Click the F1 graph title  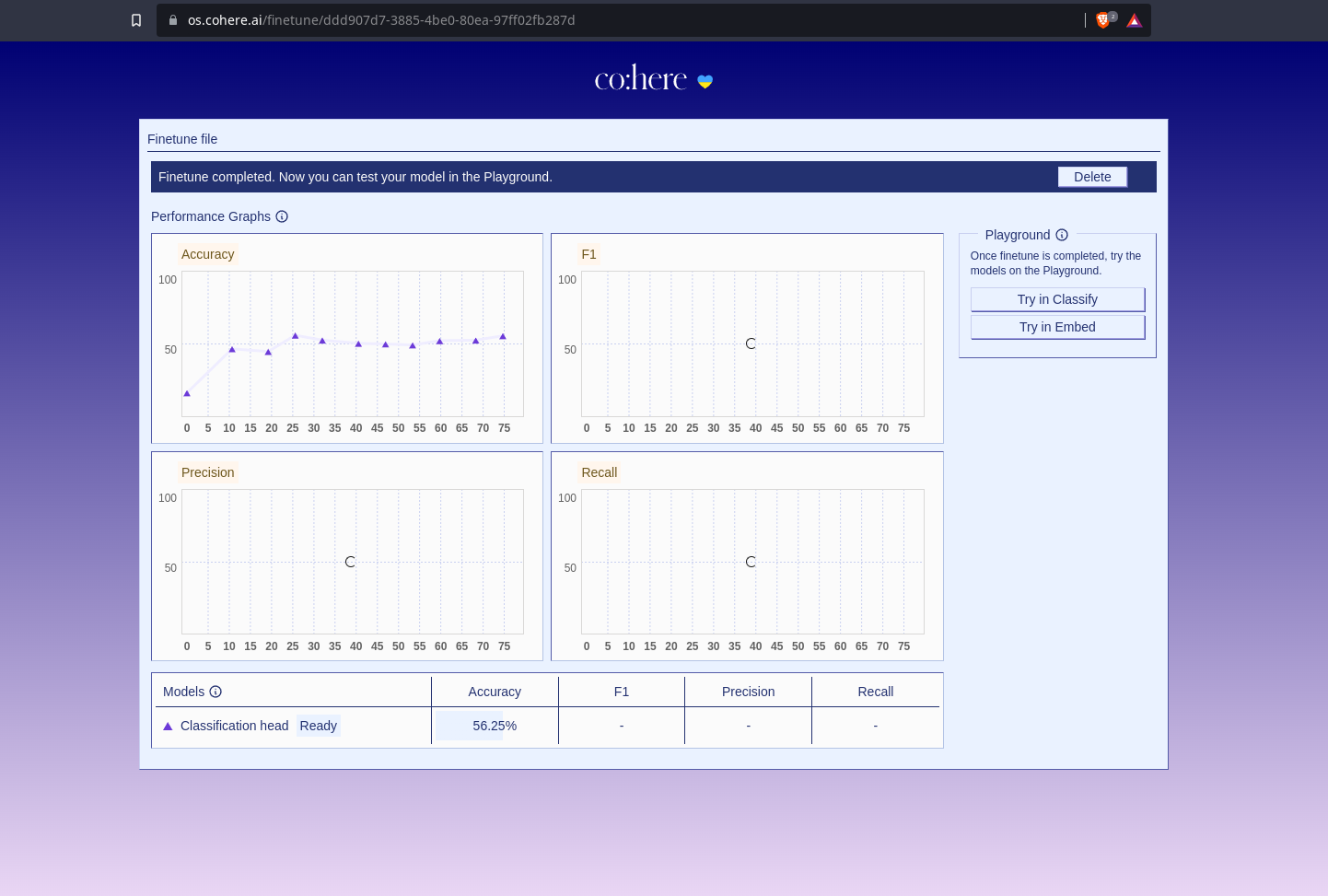point(589,254)
